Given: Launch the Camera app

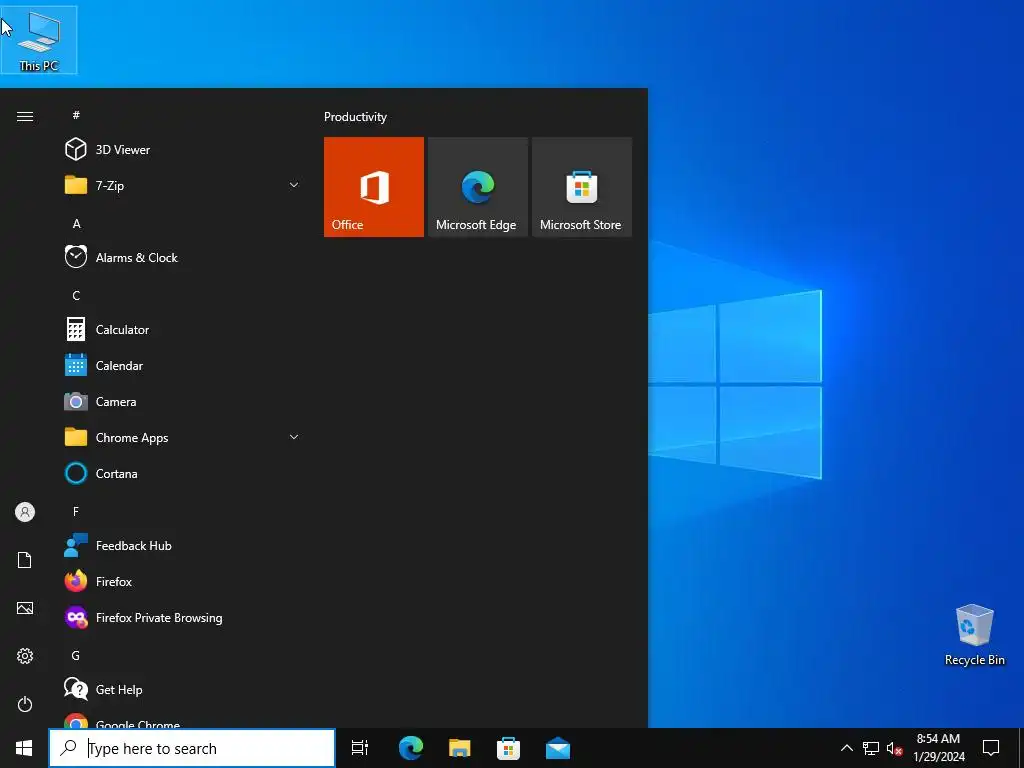Looking at the screenshot, I should point(183,401).
